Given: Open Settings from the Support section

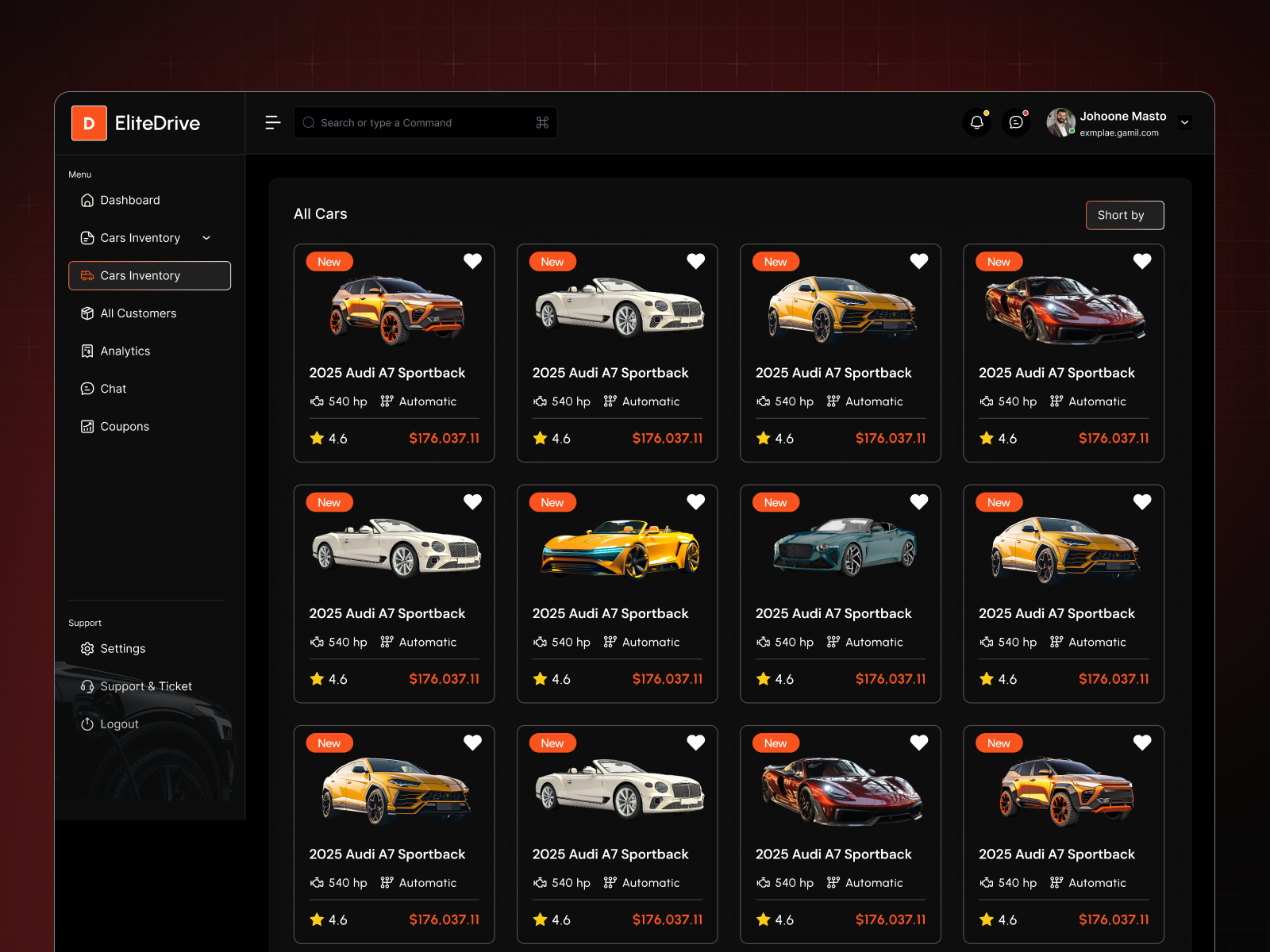Looking at the screenshot, I should click(123, 648).
